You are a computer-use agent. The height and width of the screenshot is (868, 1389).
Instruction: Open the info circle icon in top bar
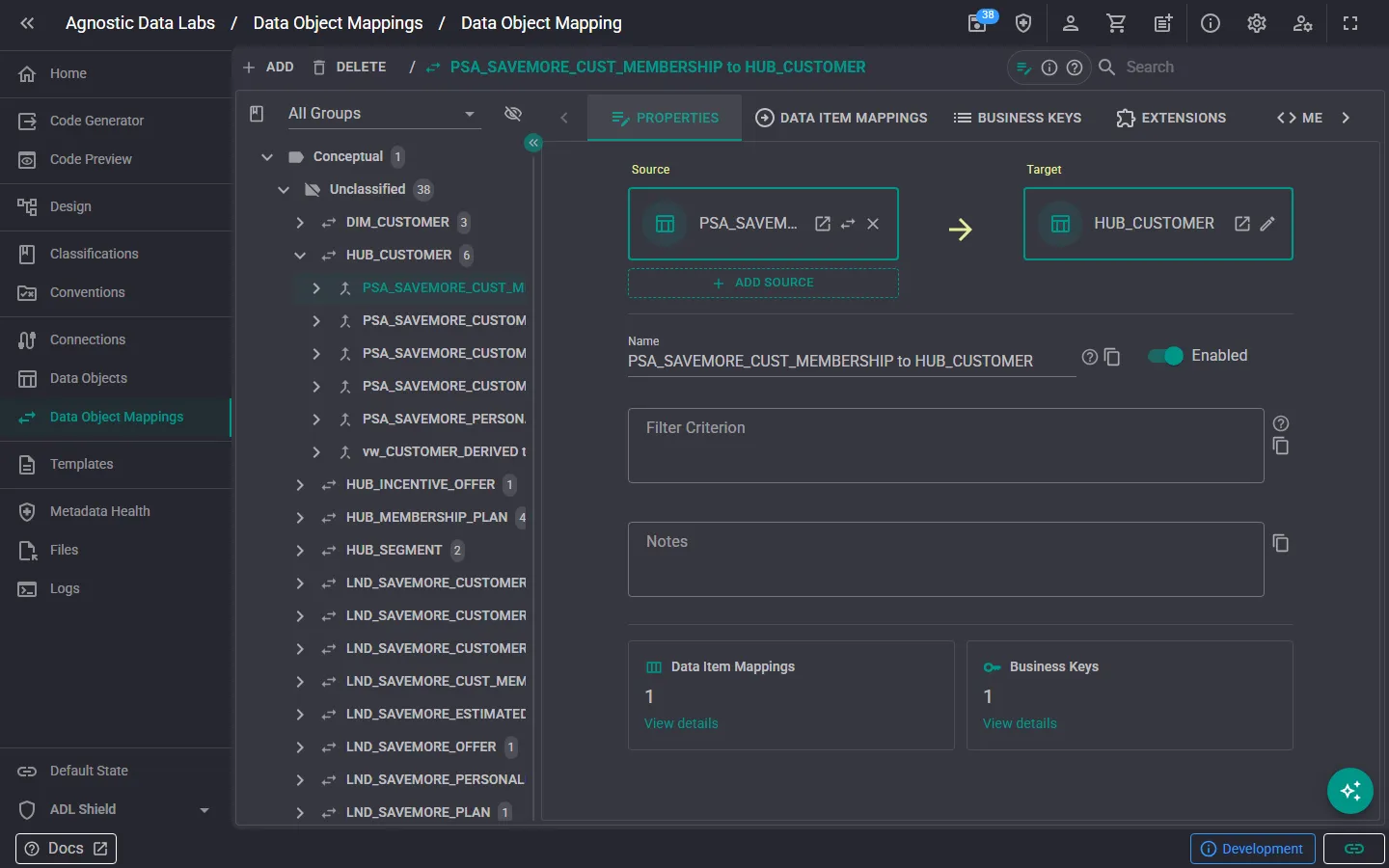coord(1210,23)
